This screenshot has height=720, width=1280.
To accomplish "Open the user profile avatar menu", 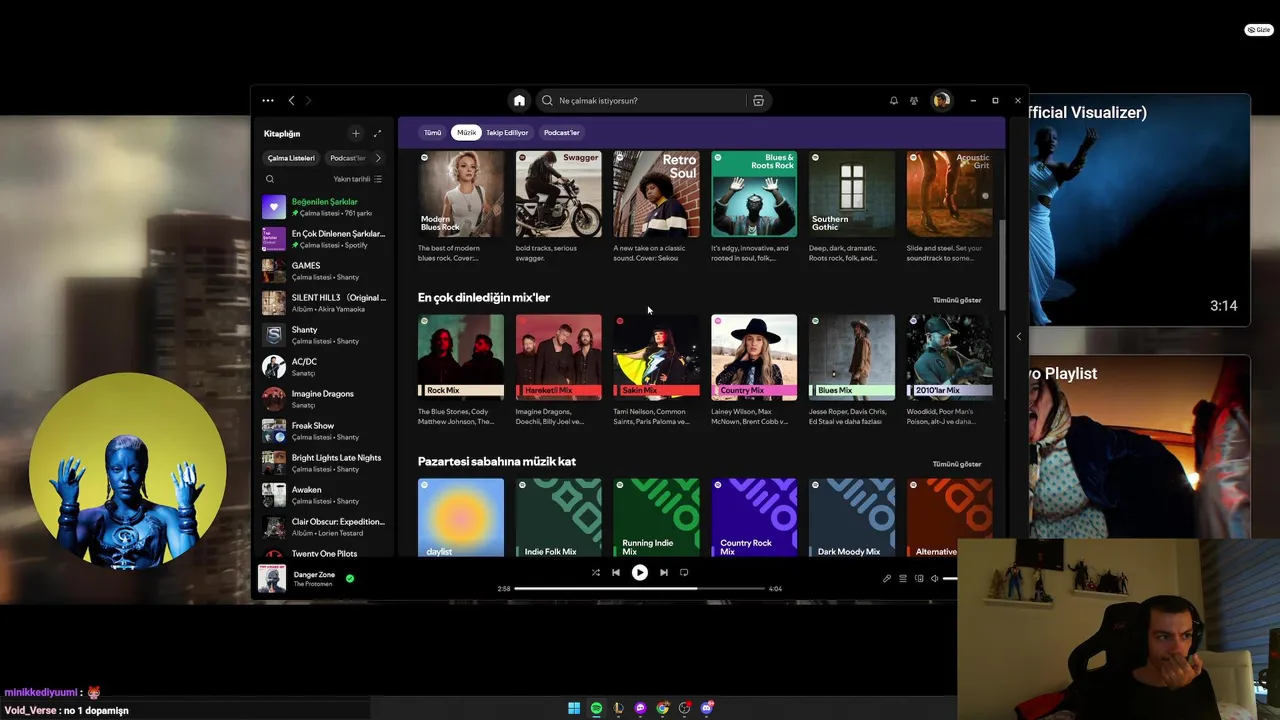I will pos(941,100).
